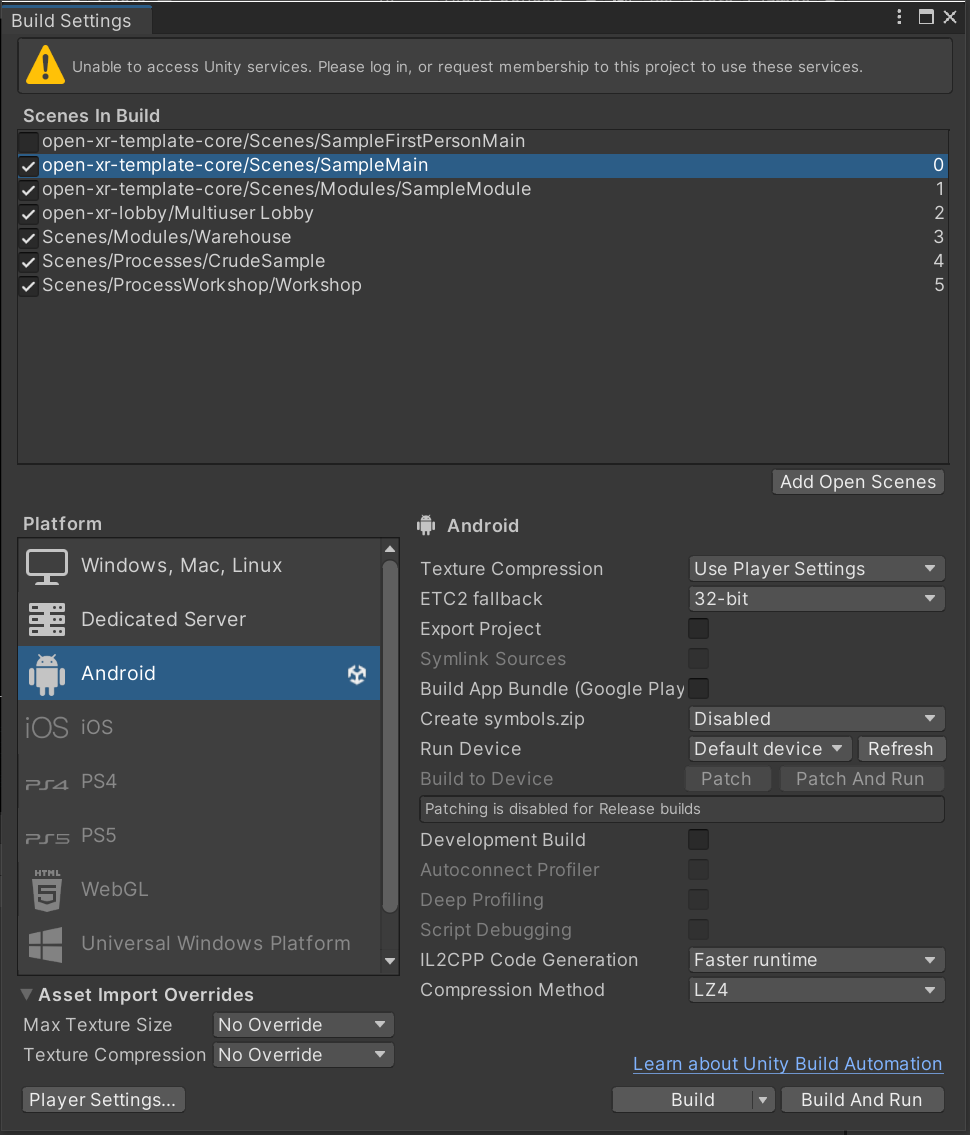Click the Universal Windows Platform logo icon
The width and height of the screenshot is (970, 1135).
(46, 944)
